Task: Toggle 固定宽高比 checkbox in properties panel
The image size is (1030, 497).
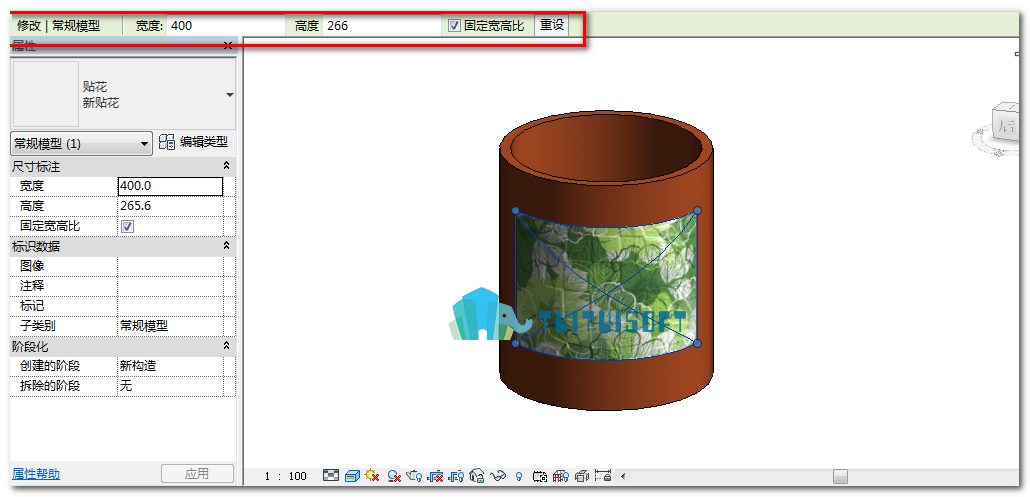Action: (x=127, y=227)
